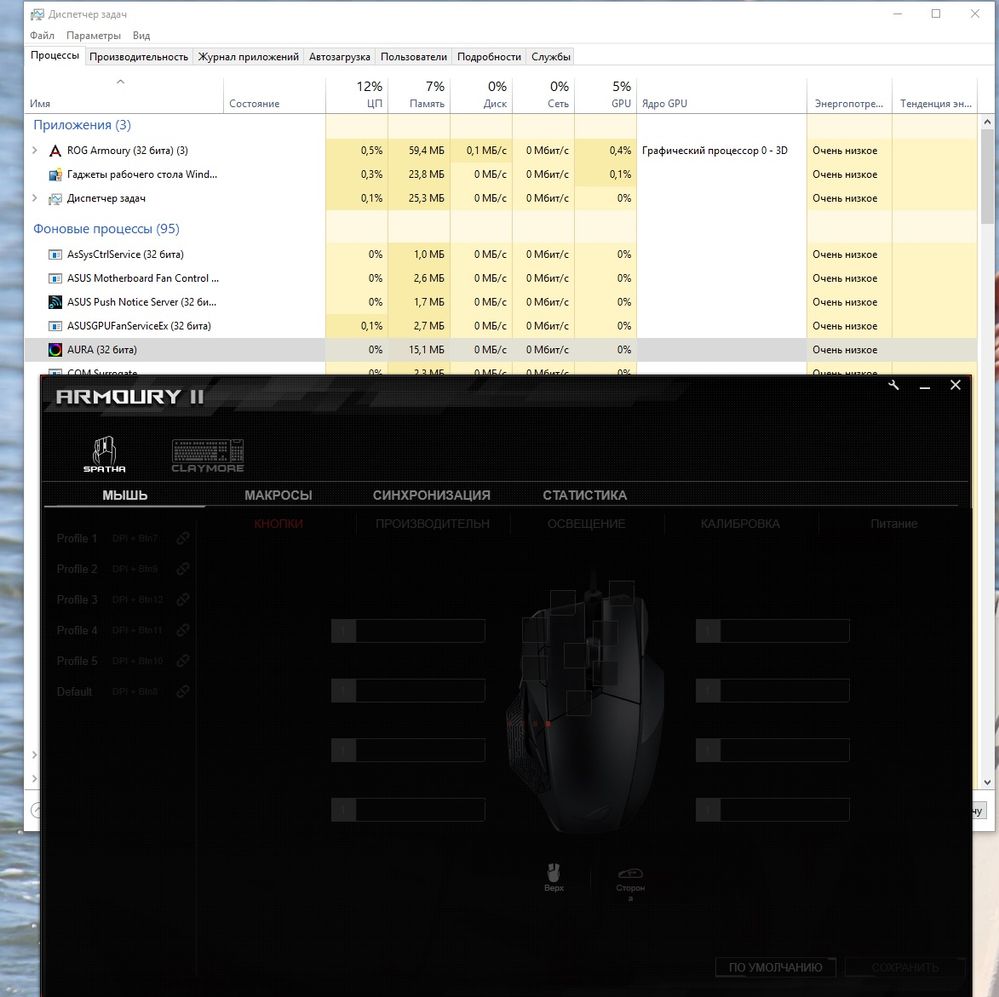The image size is (999, 997).
Task: Open the Параметры menu
Action: tap(94, 36)
